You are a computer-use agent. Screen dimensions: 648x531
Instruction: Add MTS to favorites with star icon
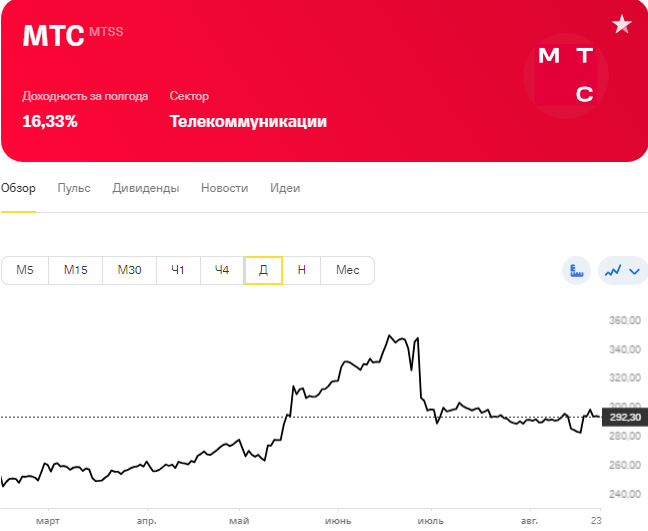click(x=621, y=25)
